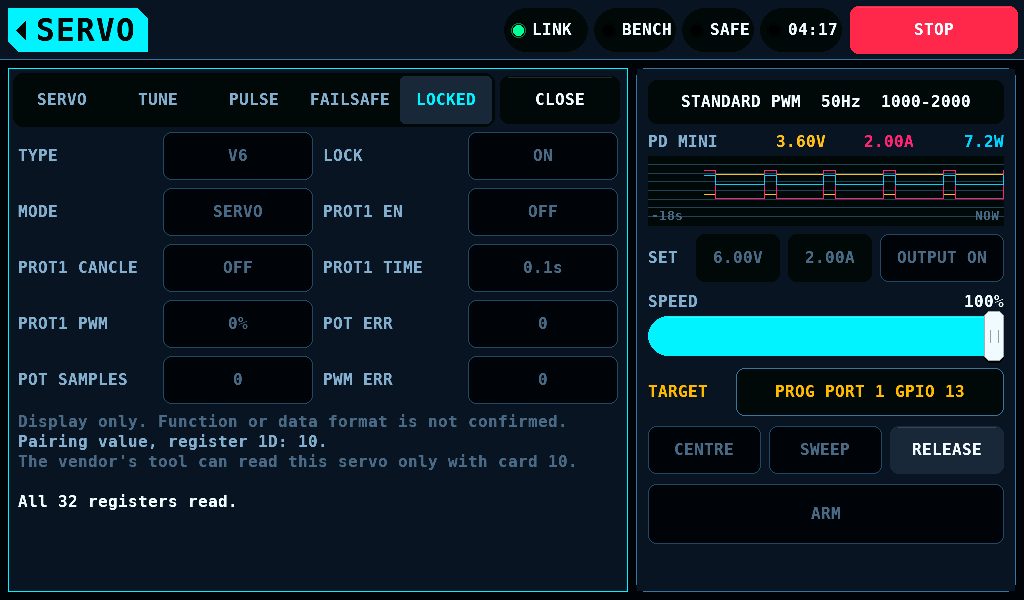
Task: Click the green LINK status indicator
Action: [x=545, y=30]
